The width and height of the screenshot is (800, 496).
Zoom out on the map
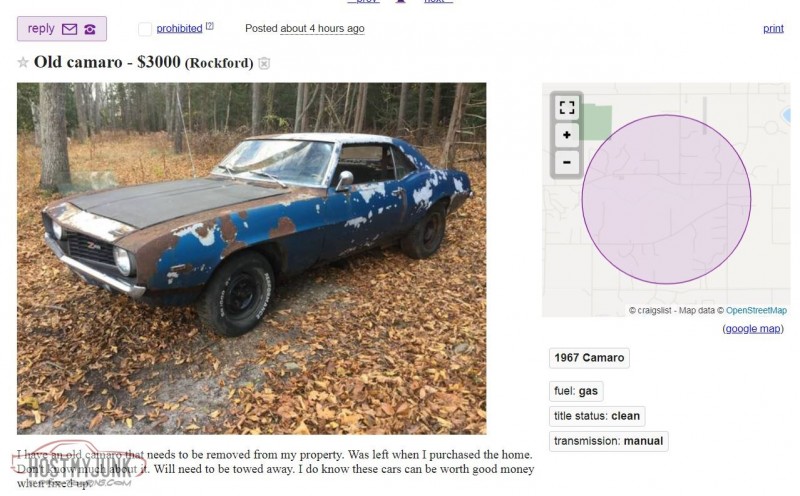[x=567, y=163]
